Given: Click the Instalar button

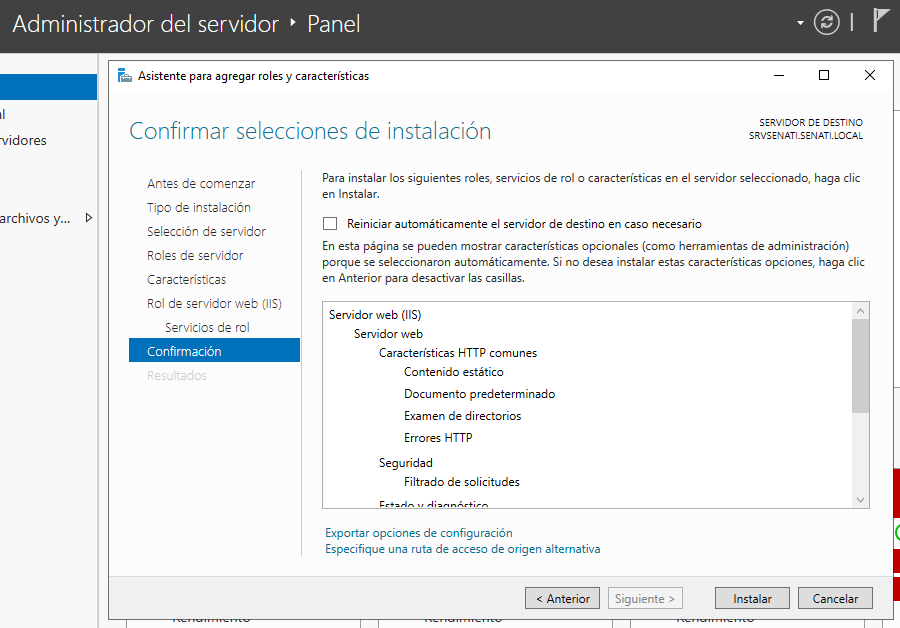Looking at the screenshot, I should [x=752, y=598].
